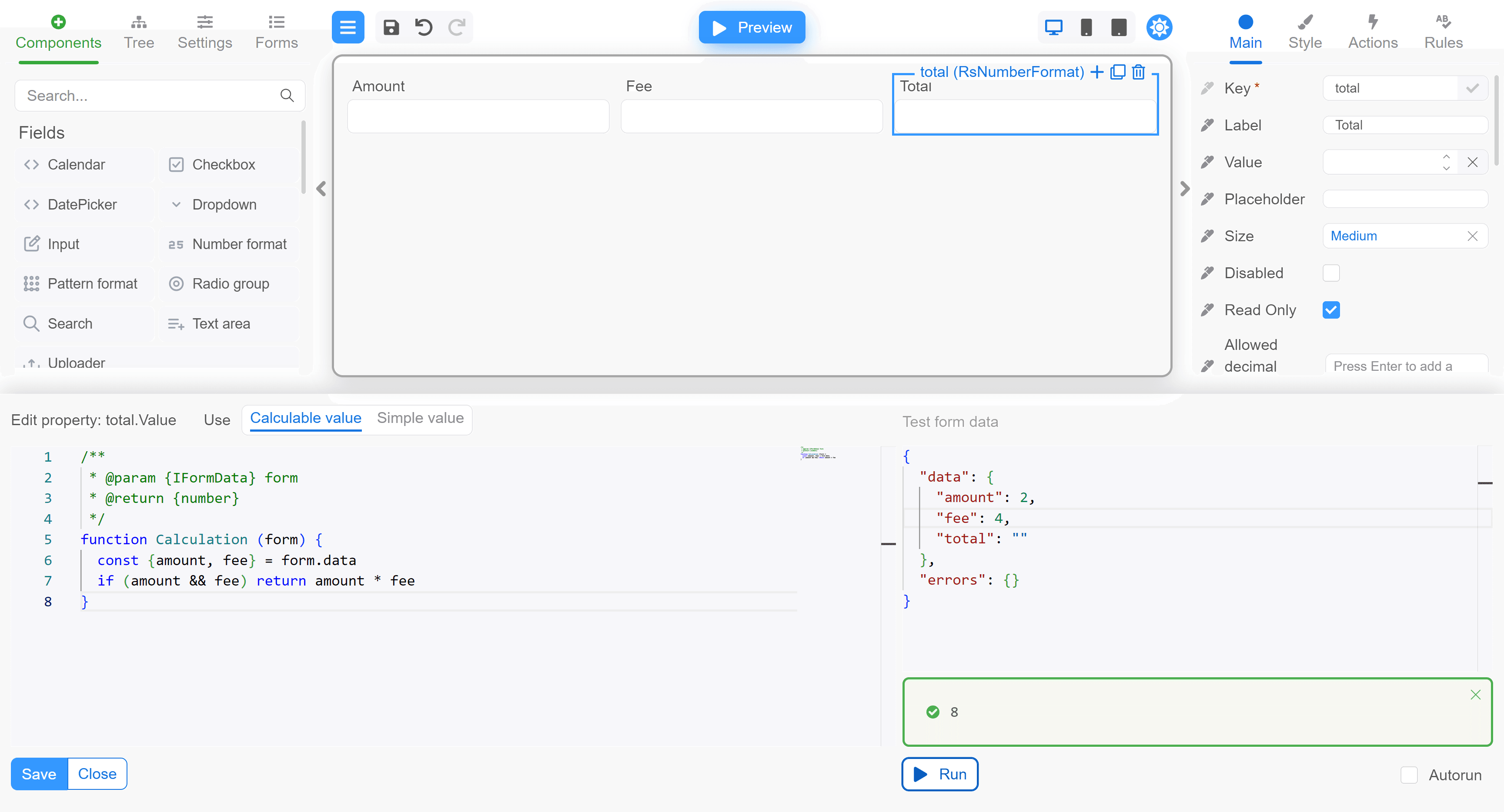Toggle the theme sun icon

click(1159, 27)
